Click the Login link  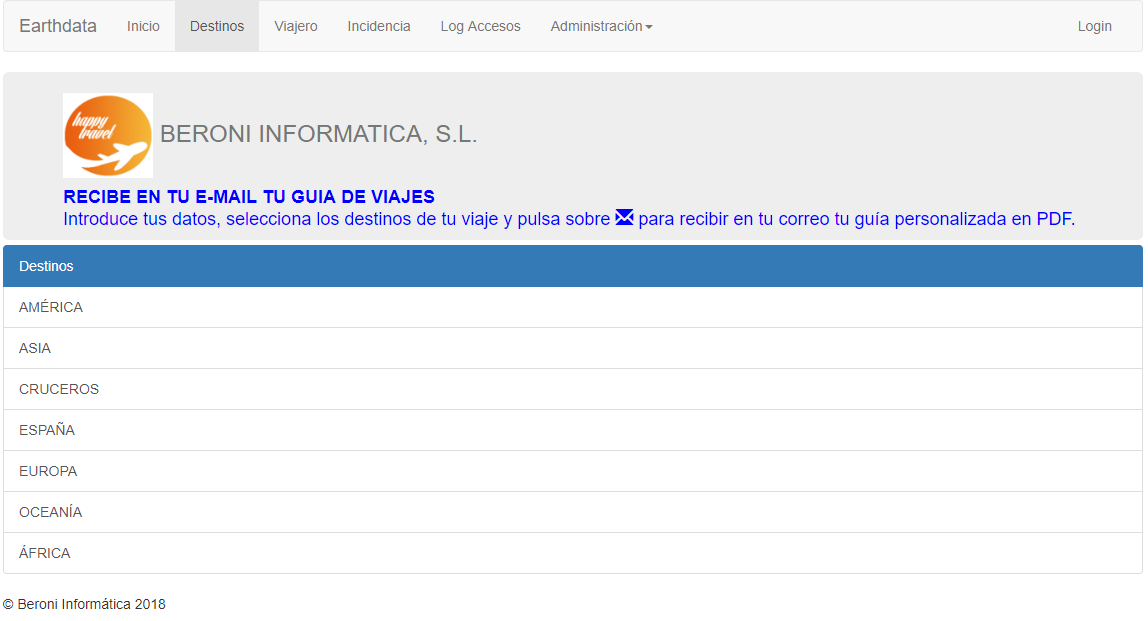coord(1094,26)
